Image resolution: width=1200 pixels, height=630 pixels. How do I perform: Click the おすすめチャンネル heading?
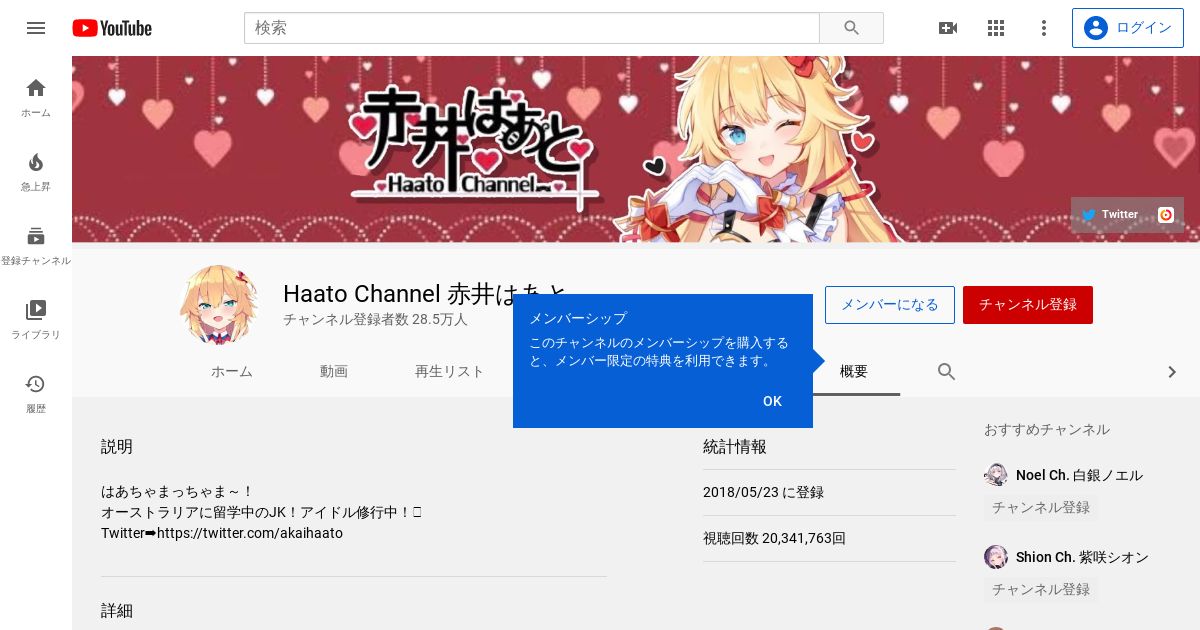(1047, 429)
